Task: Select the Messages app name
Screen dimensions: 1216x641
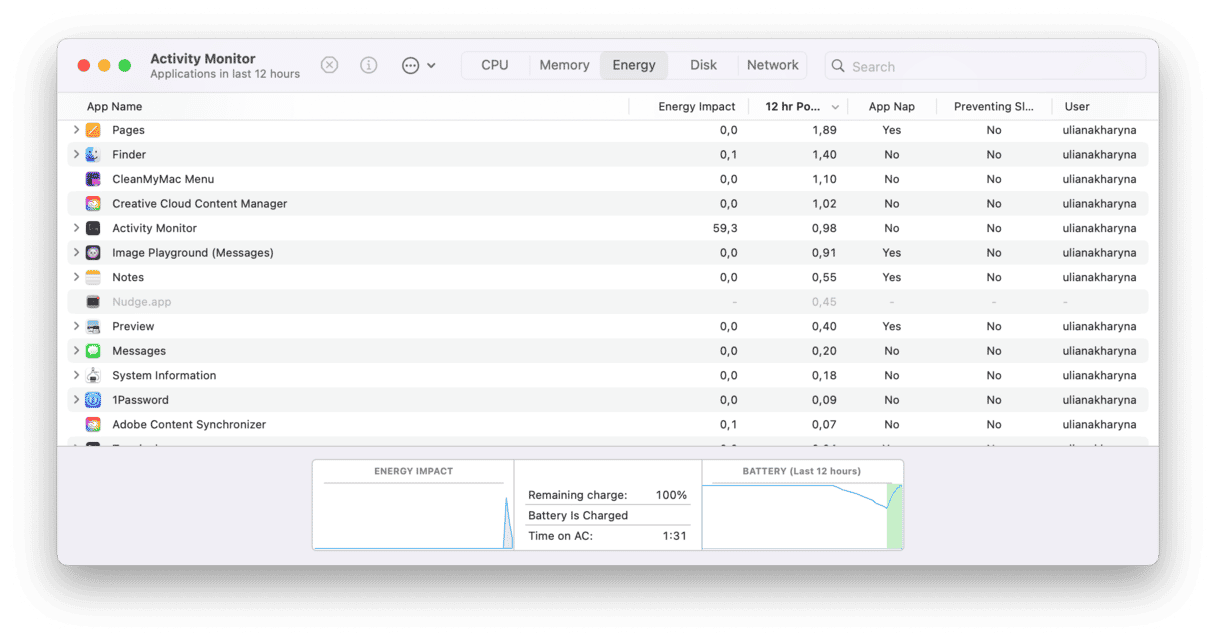Action: pos(139,351)
